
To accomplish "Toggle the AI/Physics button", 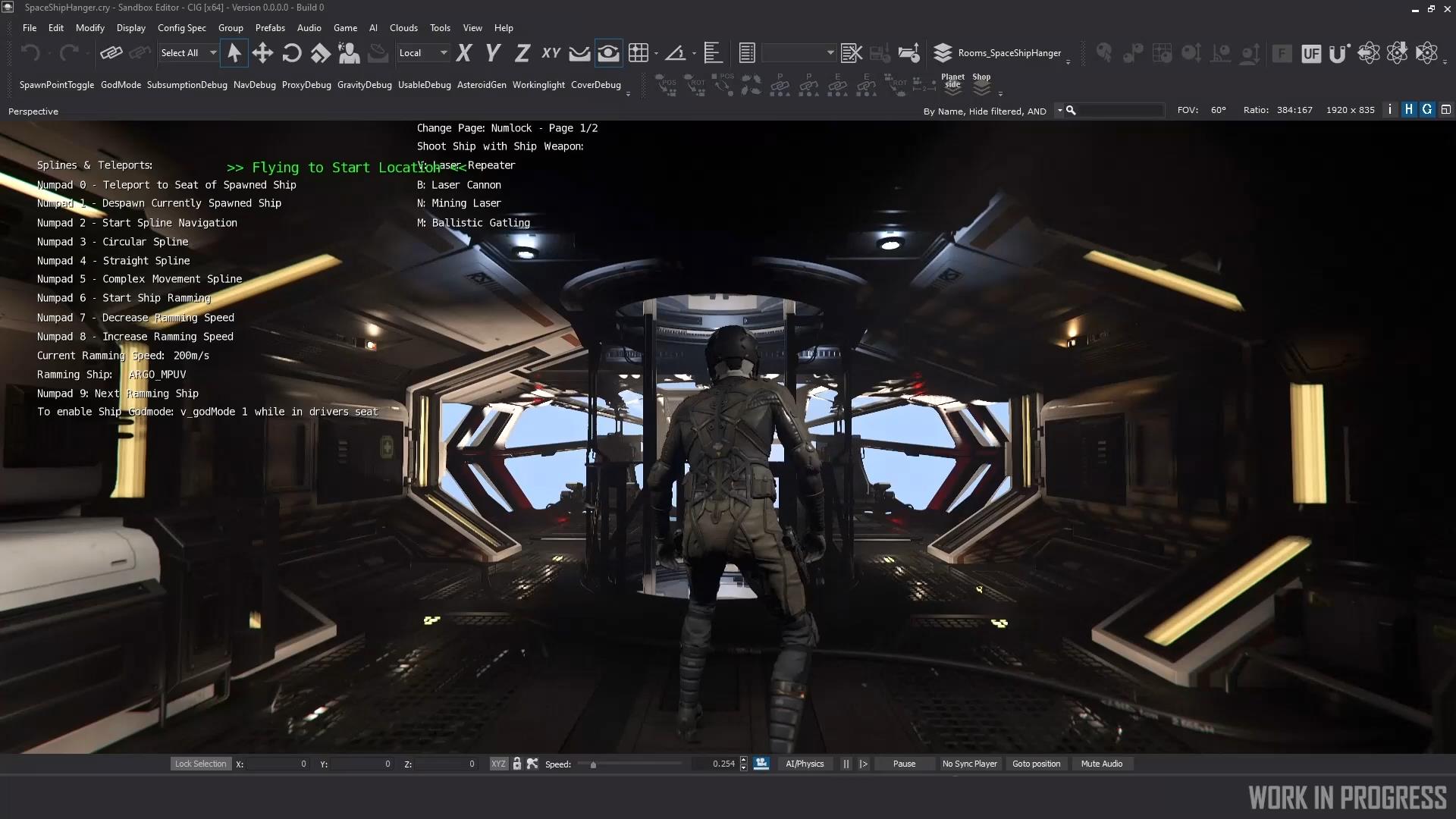I will tap(805, 764).
